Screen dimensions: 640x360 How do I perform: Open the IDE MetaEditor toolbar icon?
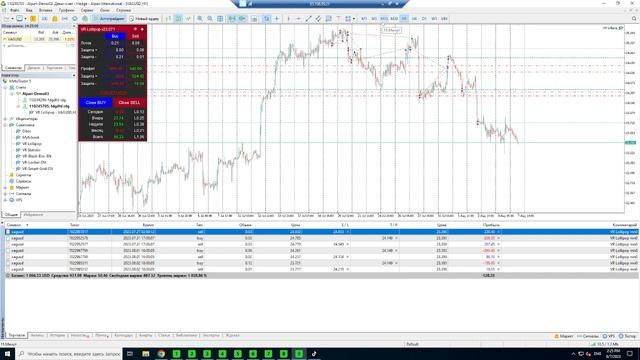click(x=44, y=18)
